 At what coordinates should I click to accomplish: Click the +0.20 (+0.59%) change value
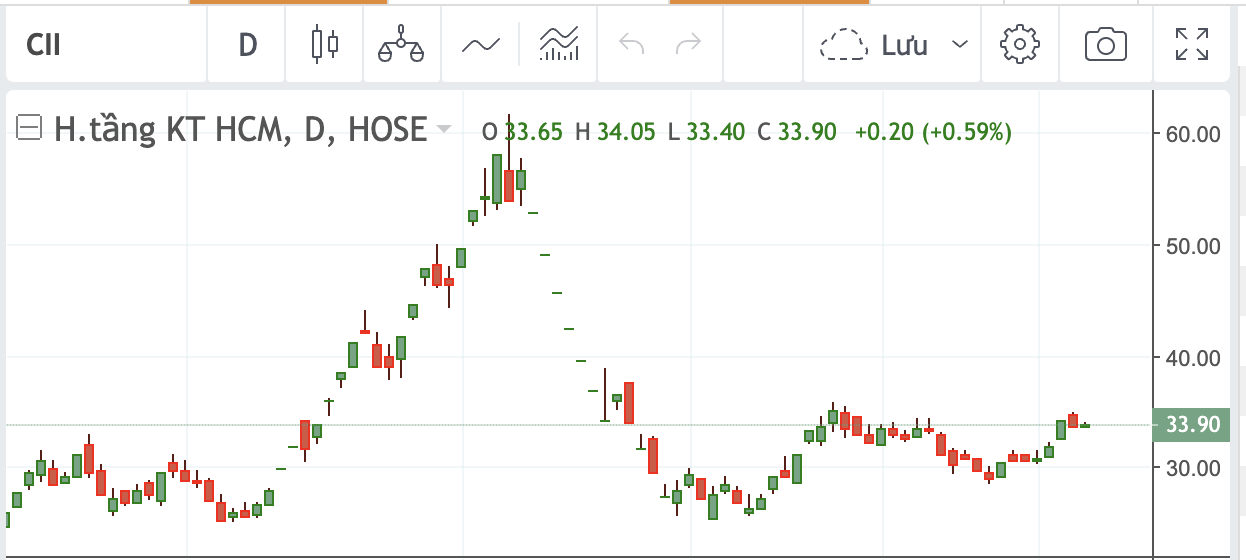click(x=932, y=131)
